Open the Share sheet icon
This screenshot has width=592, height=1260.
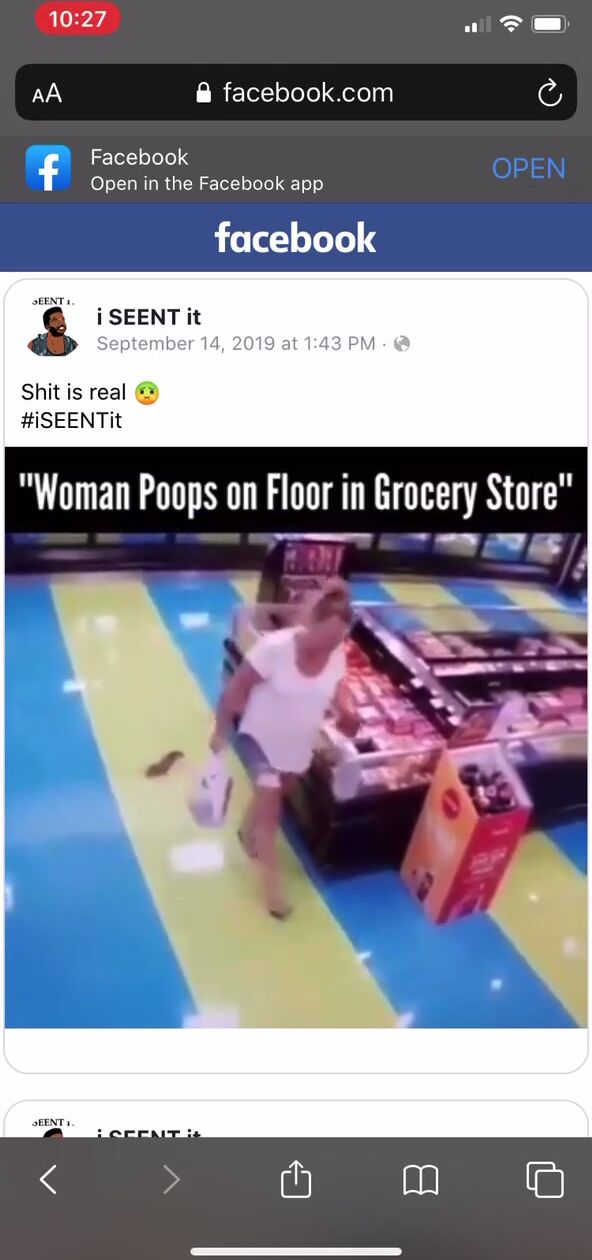[x=296, y=1179]
